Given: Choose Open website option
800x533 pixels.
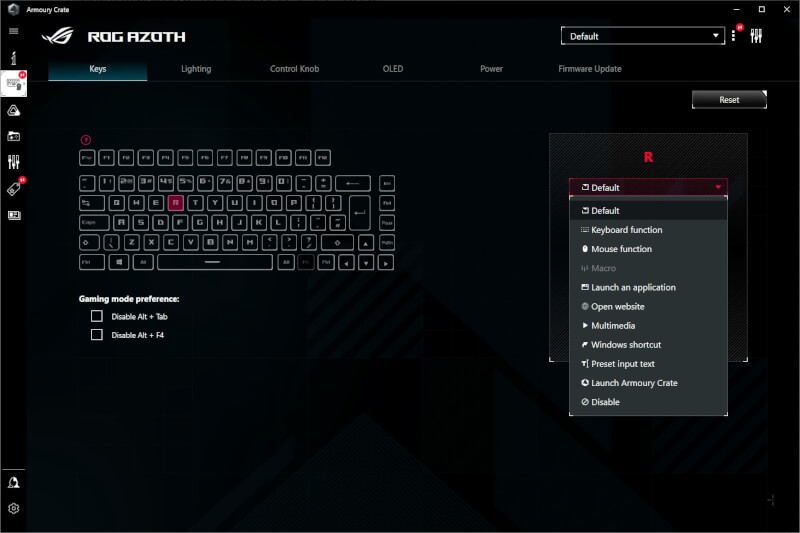Looking at the screenshot, I should [x=648, y=307].
